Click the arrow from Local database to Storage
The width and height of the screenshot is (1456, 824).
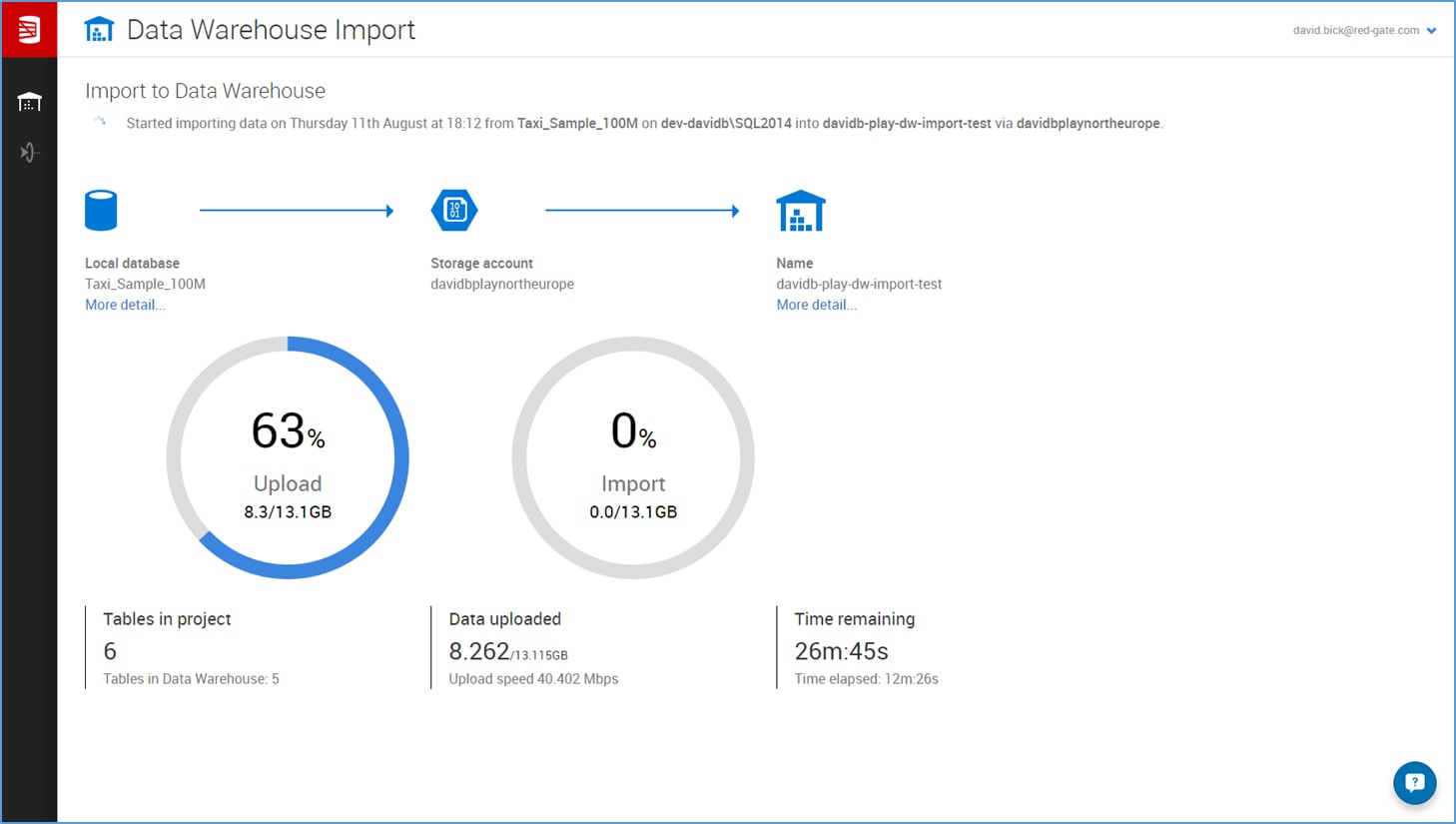pos(297,211)
